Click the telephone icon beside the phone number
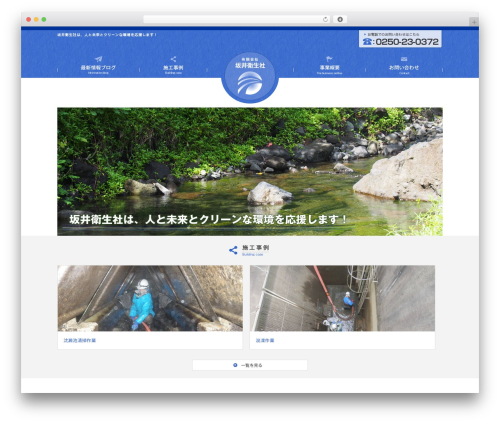The image size is (500, 423). click(x=367, y=42)
